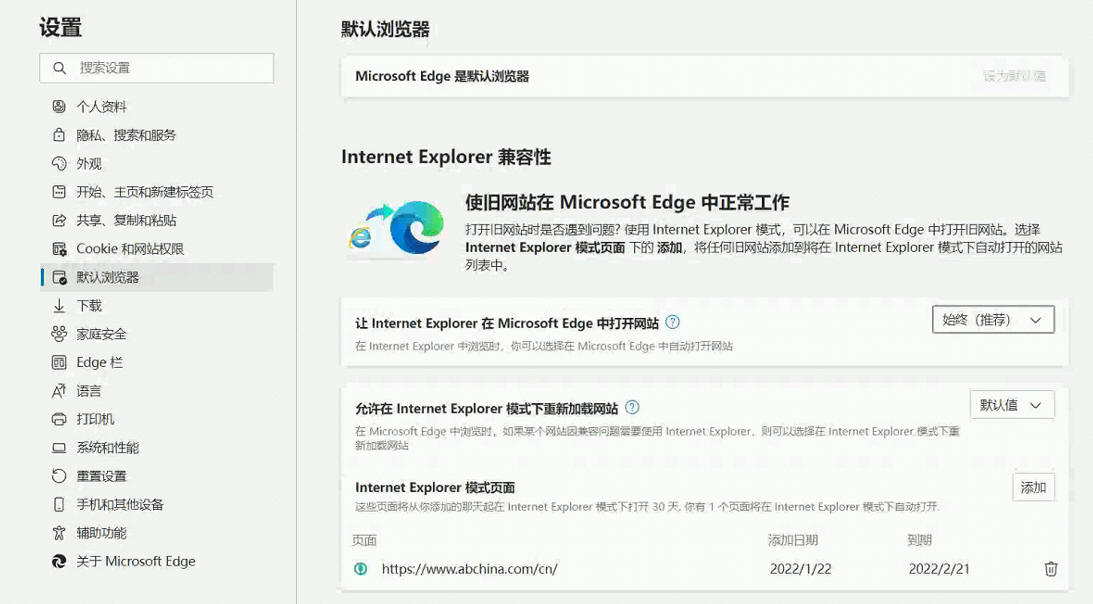Image resolution: width=1093 pixels, height=604 pixels.
Task: Click the 隐私、搜索和服务 lock icon
Action: tap(59, 135)
